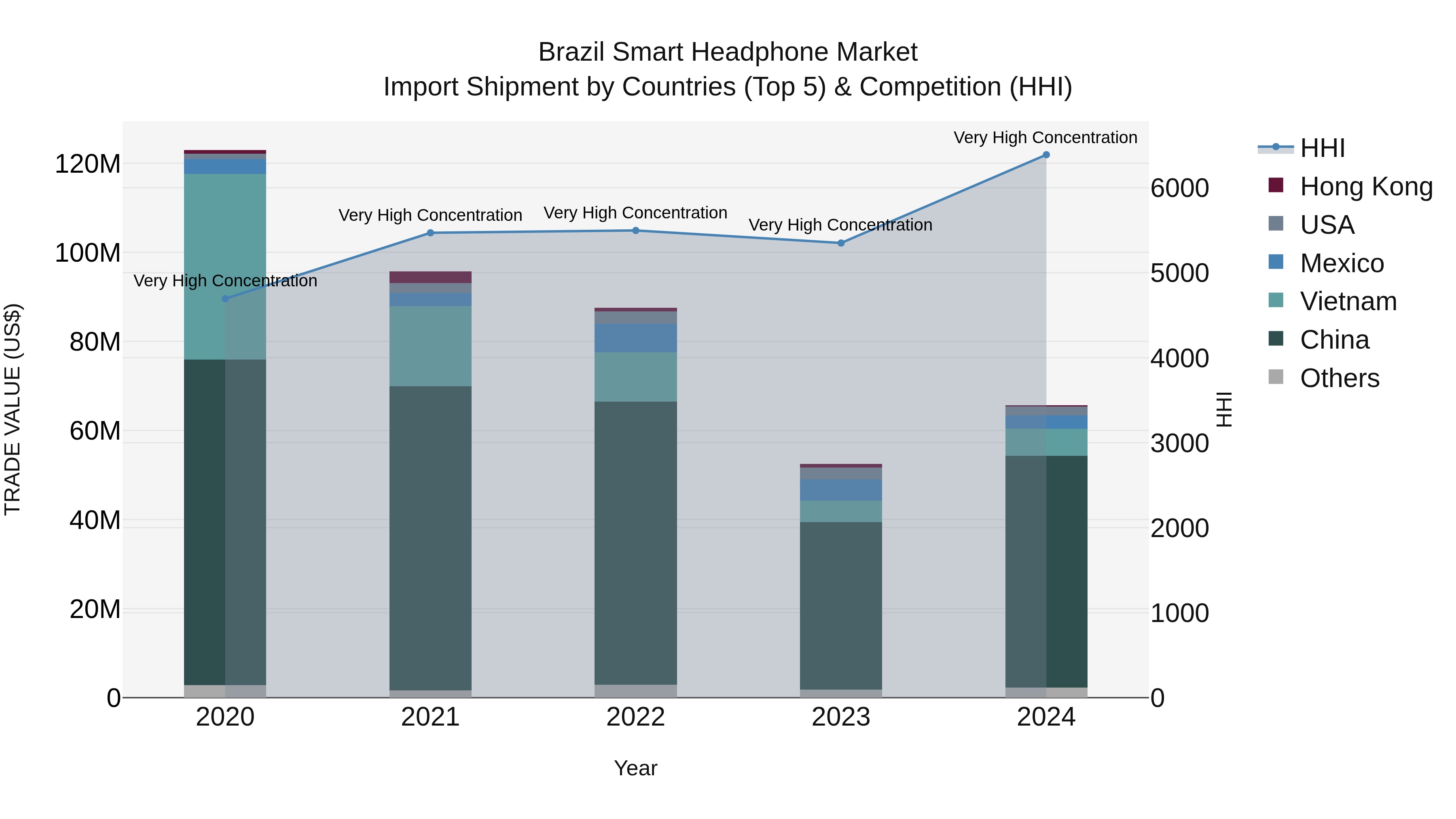The image size is (1456, 819).
Task: Click the 4000 HHI axis tick label
Action: (x=1180, y=358)
